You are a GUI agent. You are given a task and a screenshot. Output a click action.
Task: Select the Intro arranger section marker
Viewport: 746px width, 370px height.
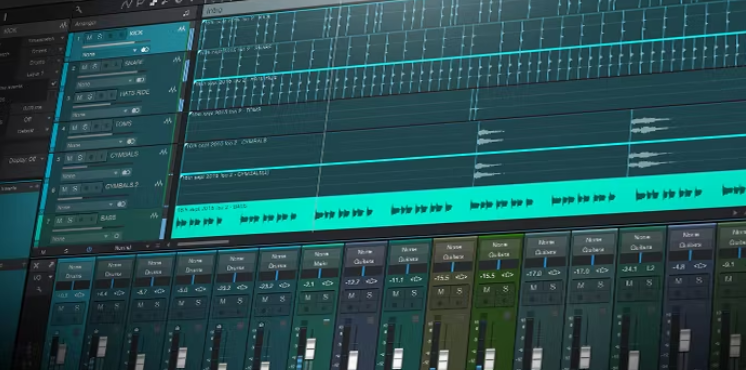tap(212, 9)
